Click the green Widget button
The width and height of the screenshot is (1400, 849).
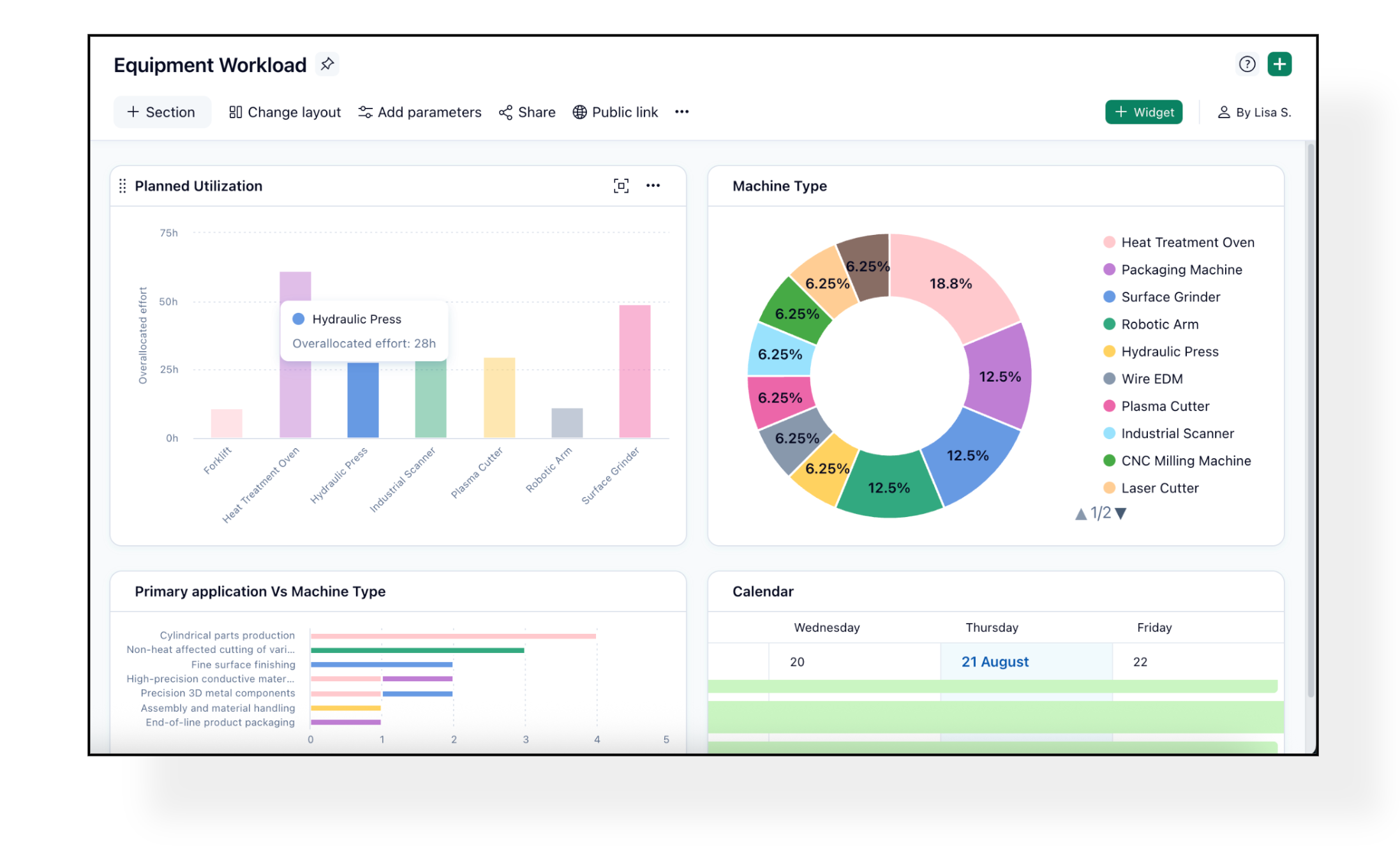(x=1143, y=112)
